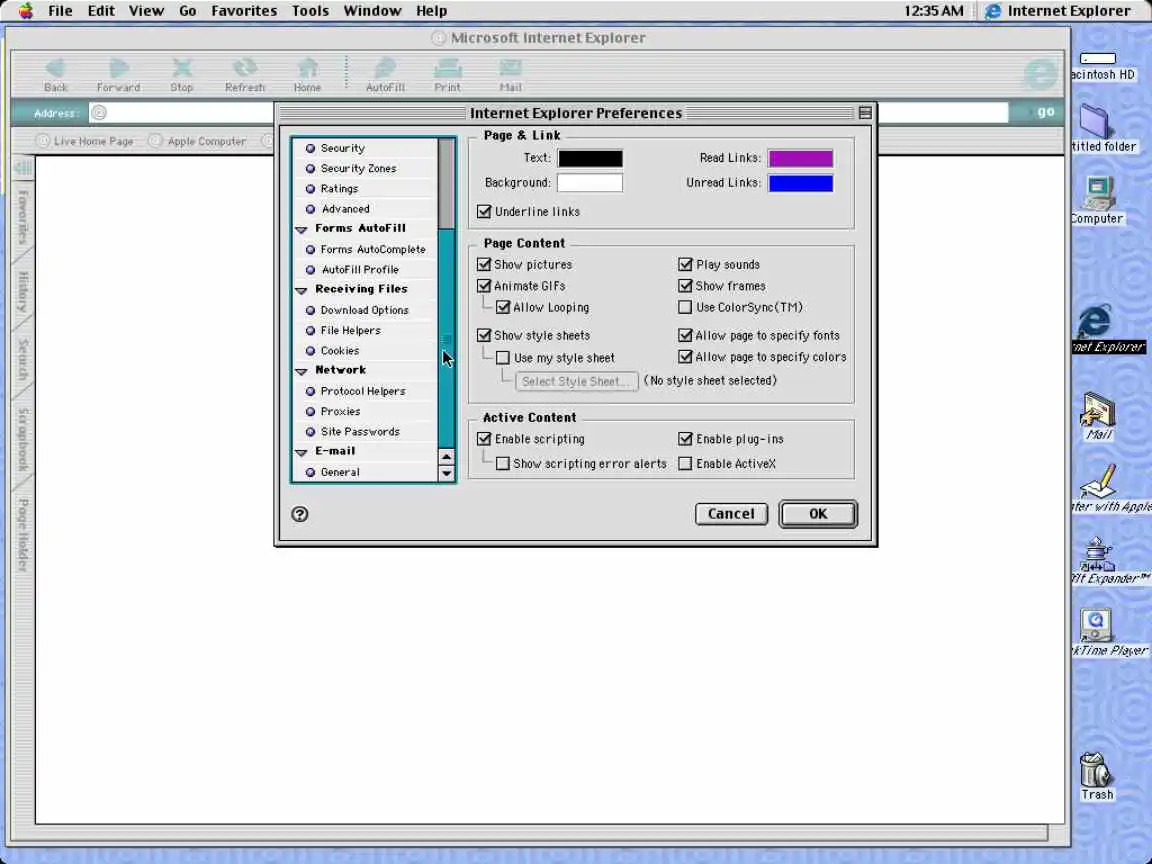Toggle Allow page to specify colors
This screenshot has height=864, width=1152.
(685, 357)
